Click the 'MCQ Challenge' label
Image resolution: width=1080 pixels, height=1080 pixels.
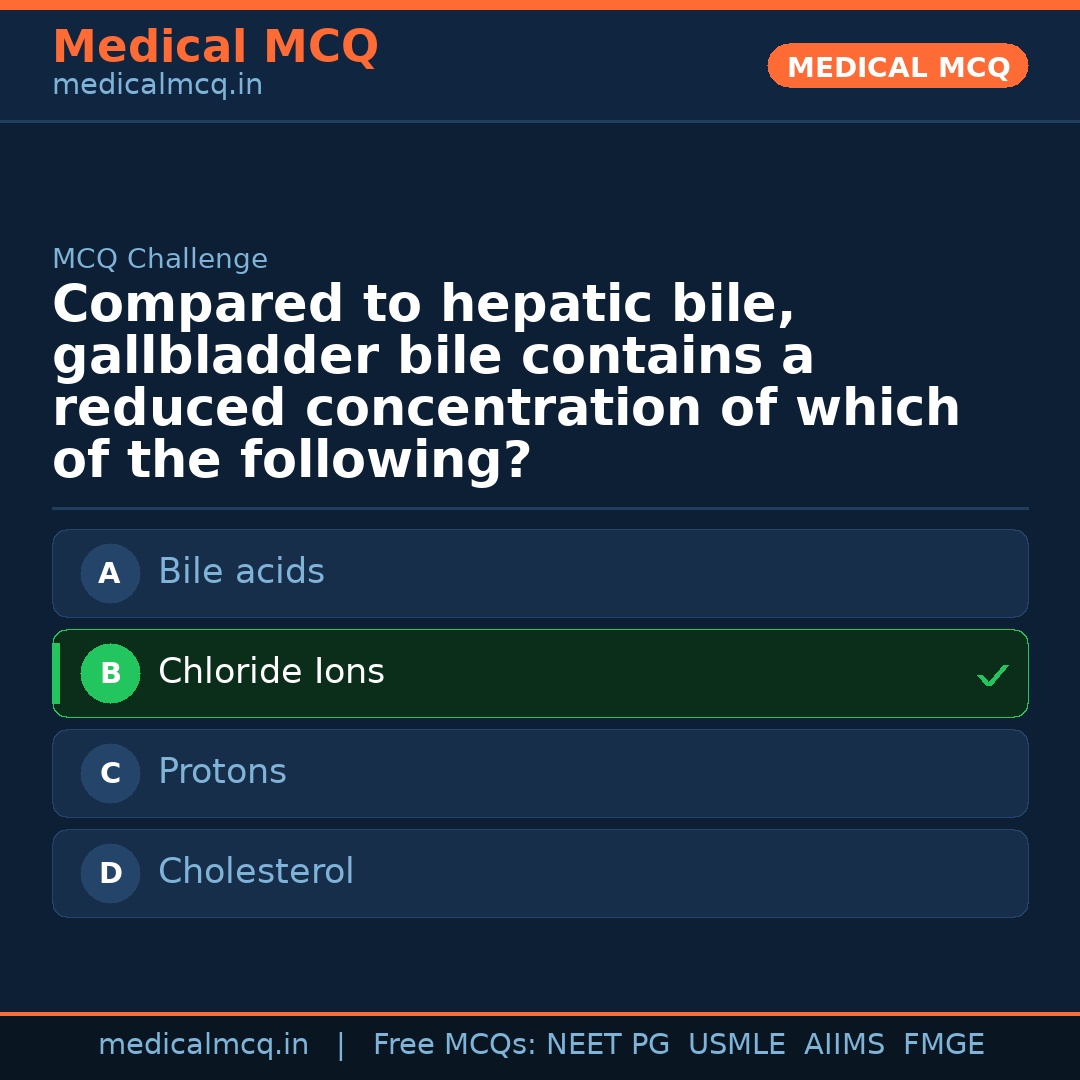pyautogui.click(x=160, y=260)
